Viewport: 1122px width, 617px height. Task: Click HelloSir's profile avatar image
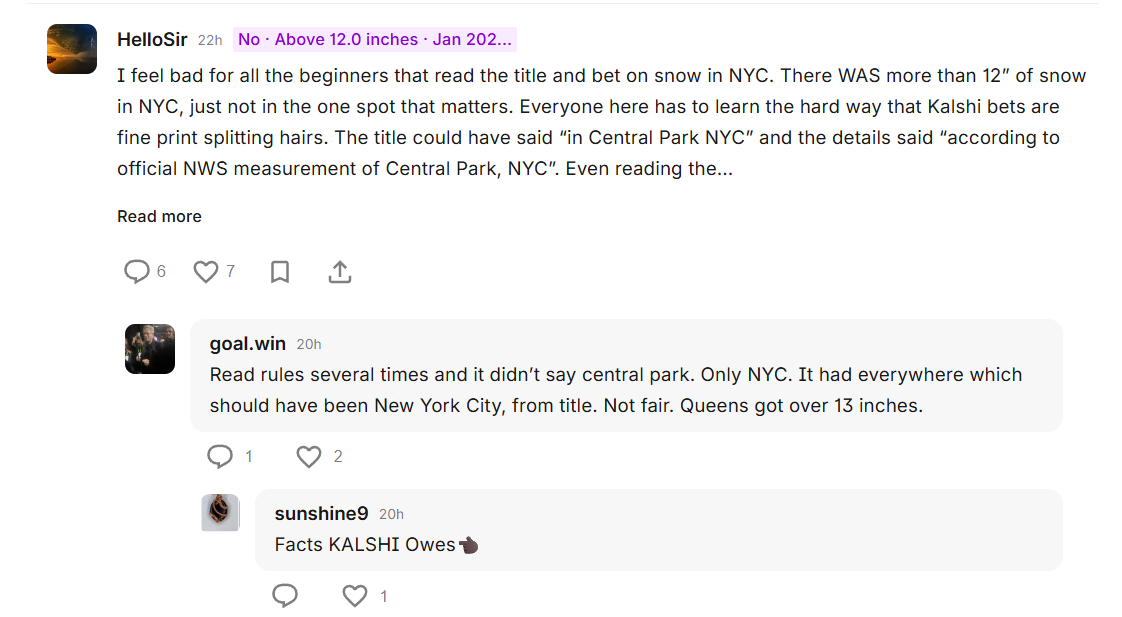tap(71, 48)
